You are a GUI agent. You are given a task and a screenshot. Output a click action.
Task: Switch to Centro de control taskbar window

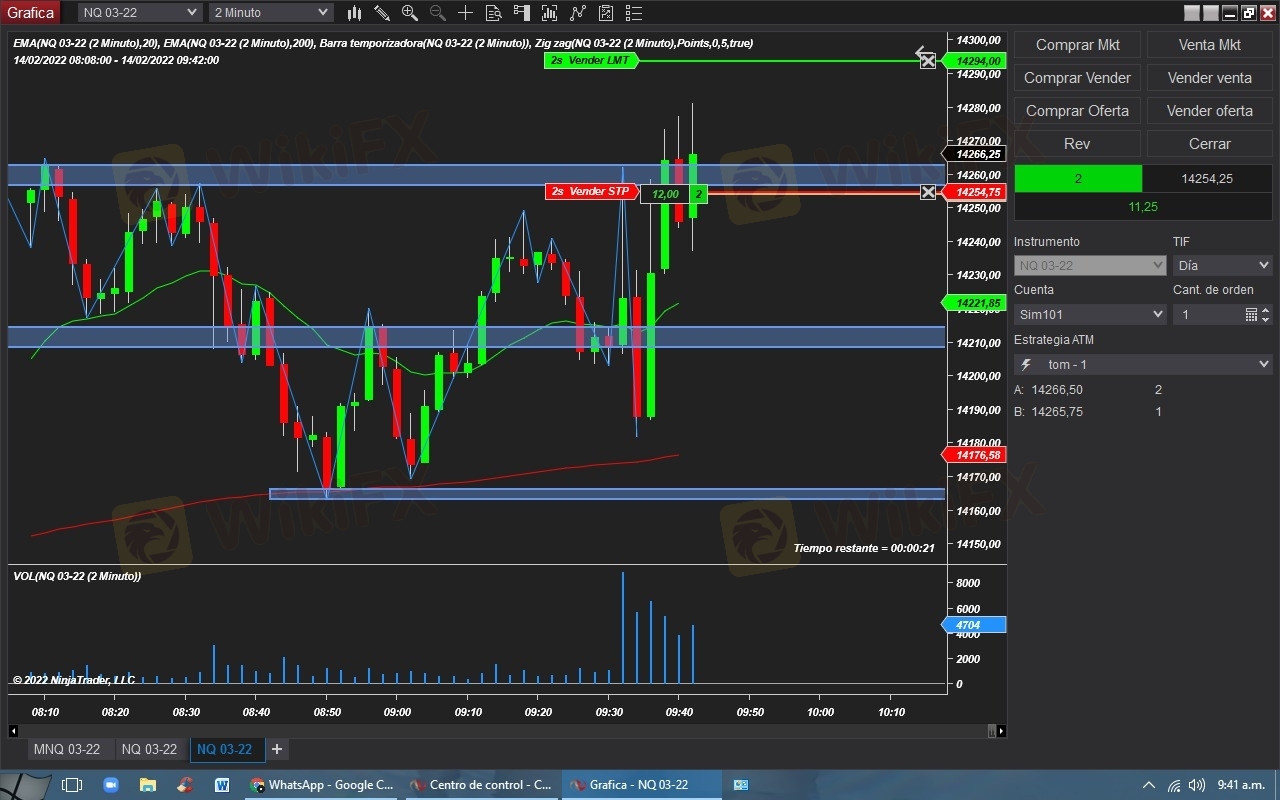point(482,785)
